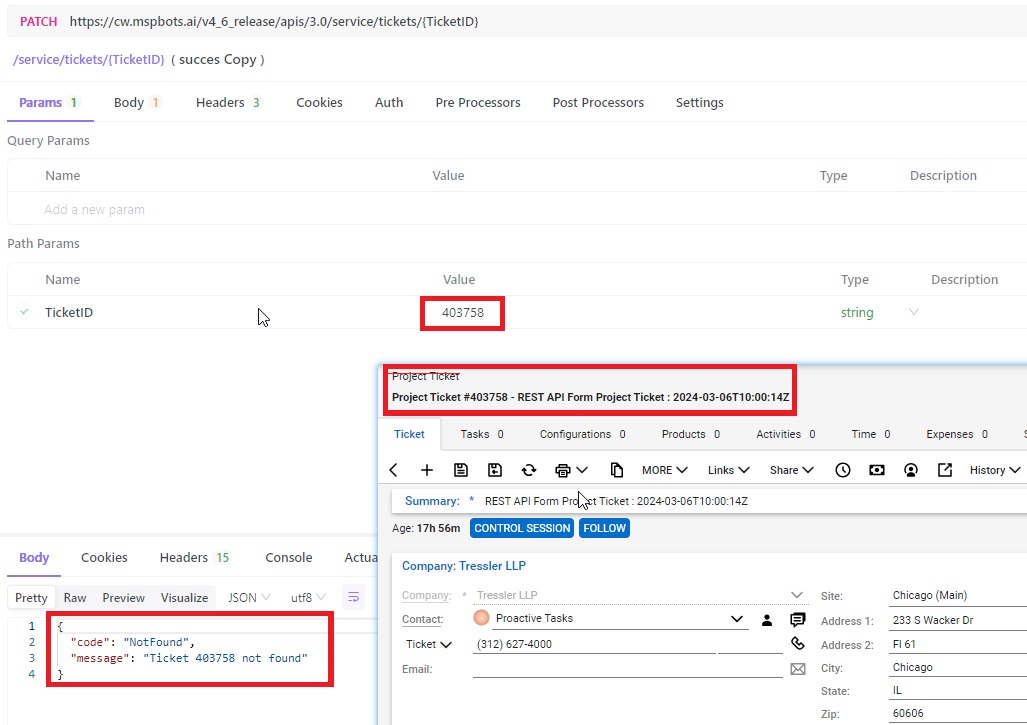The image size is (1027, 725).
Task: Click the chat bubble icon beside Contact
Action: pyautogui.click(x=798, y=620)
